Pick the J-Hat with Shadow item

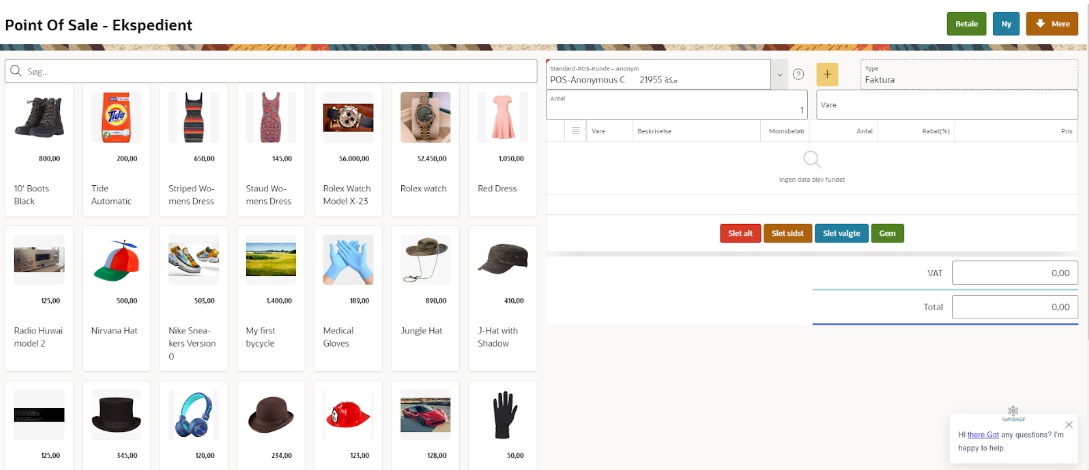pos(503,299)
